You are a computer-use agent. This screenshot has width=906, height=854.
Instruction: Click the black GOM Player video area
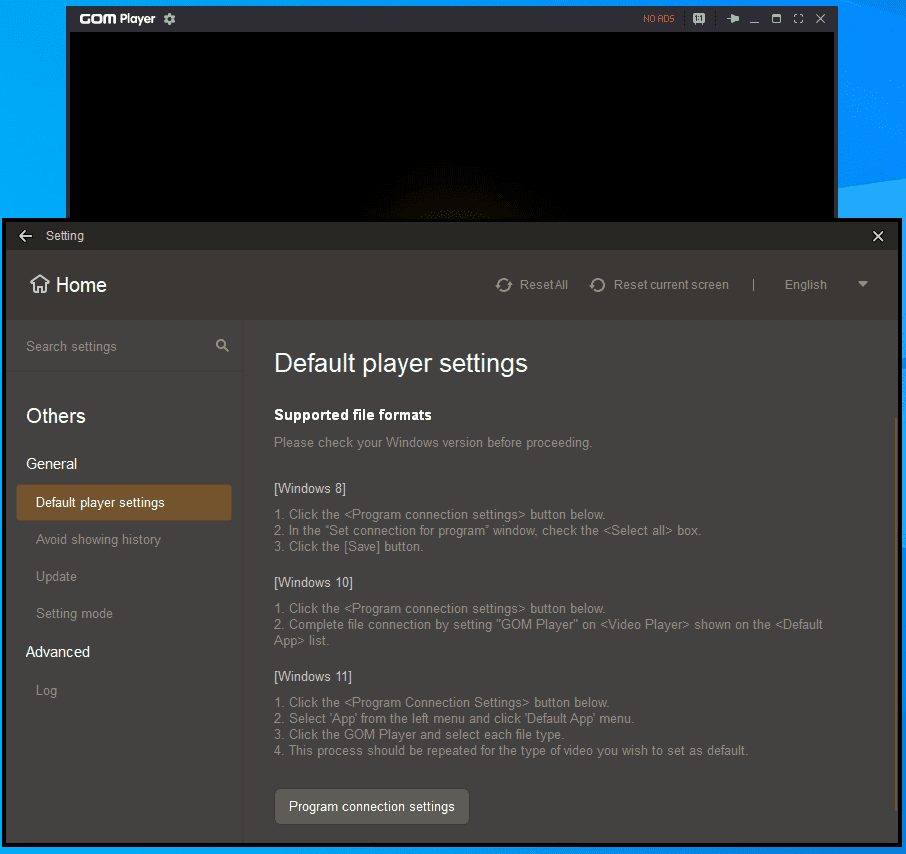click(452, 124)
